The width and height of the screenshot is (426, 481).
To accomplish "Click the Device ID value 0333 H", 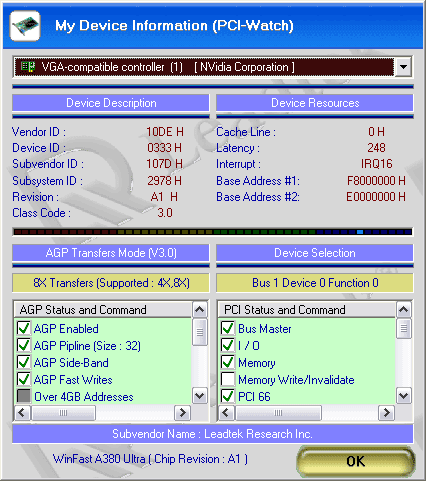I will (x=165, y=148).
